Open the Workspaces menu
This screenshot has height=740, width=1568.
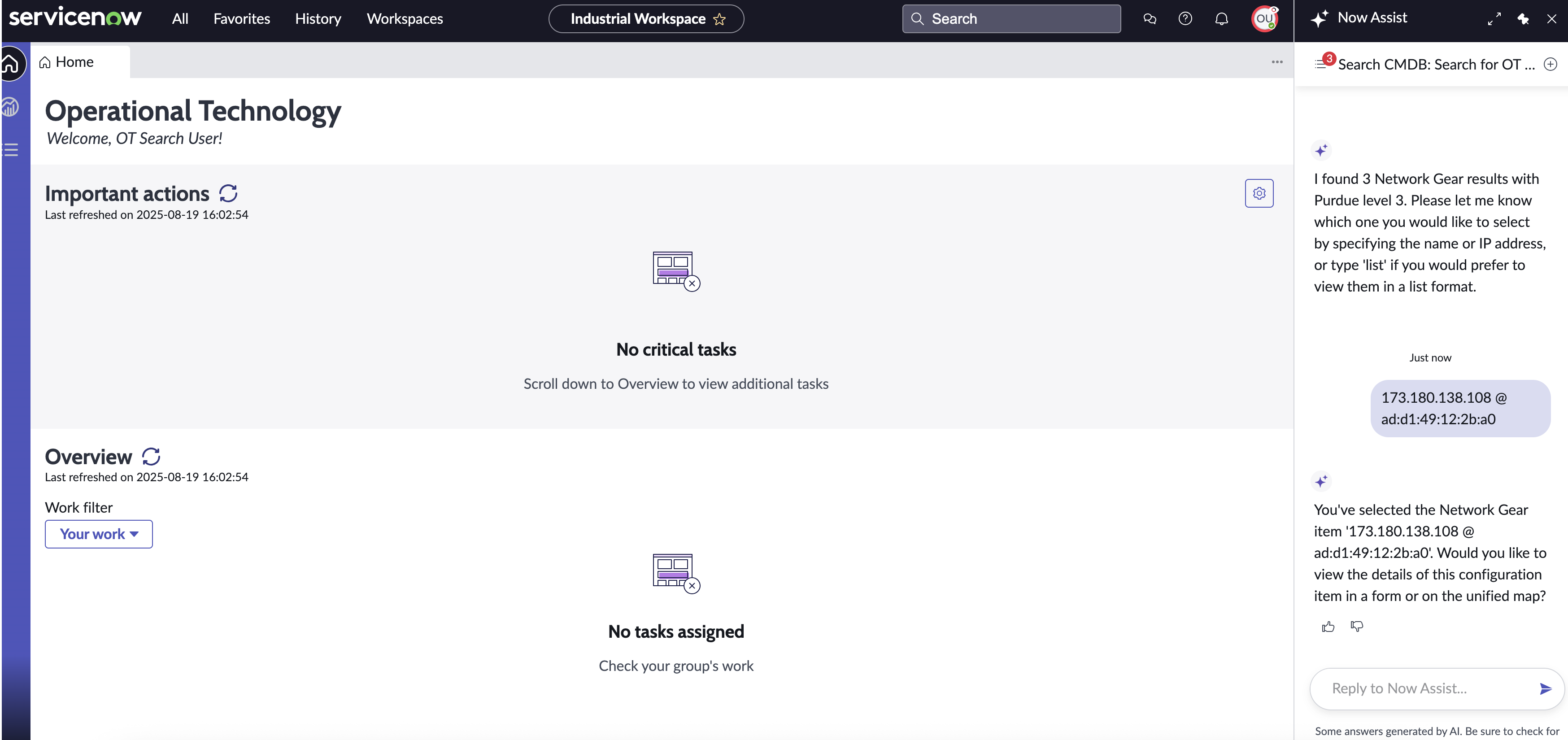click(x=405, y=19)
